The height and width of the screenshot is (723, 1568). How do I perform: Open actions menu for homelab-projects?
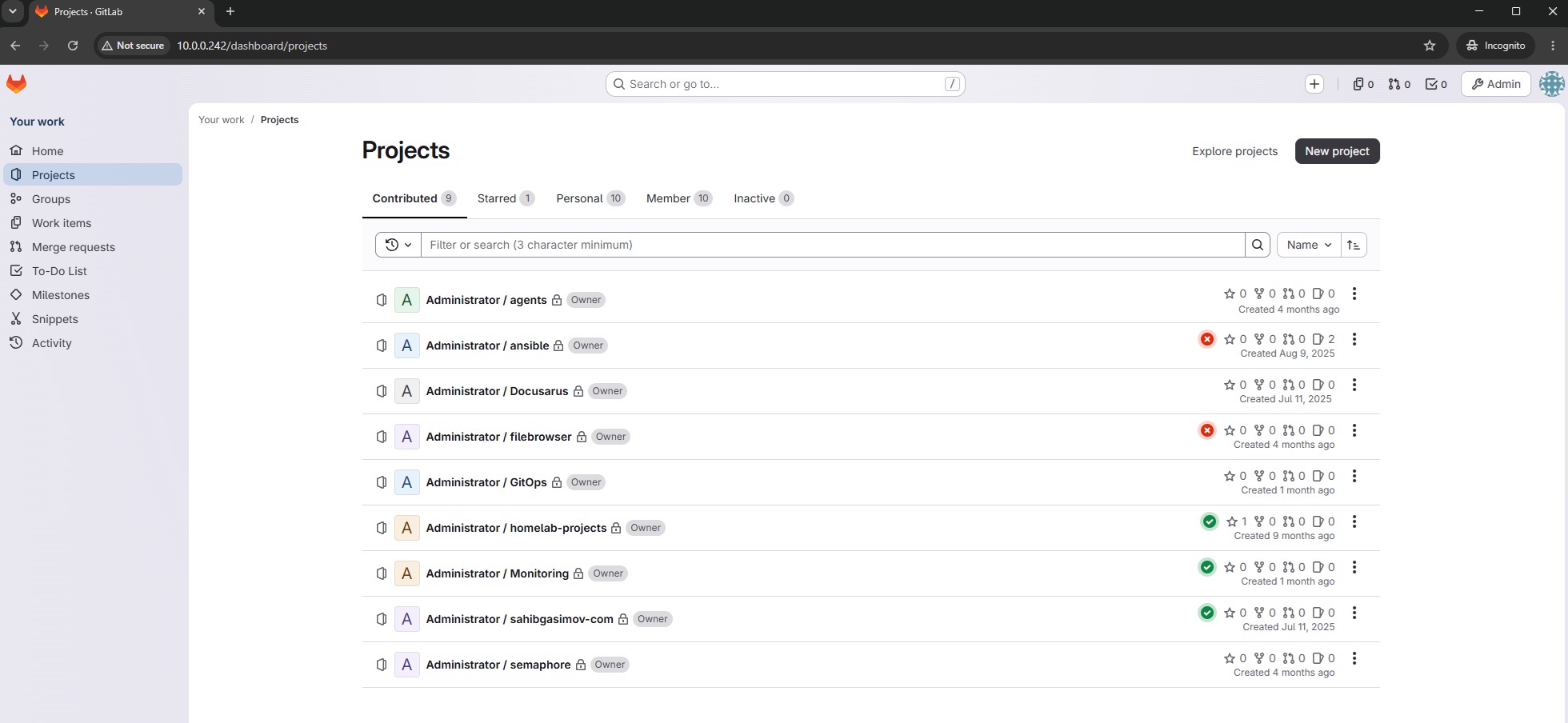pos(1354,521)
